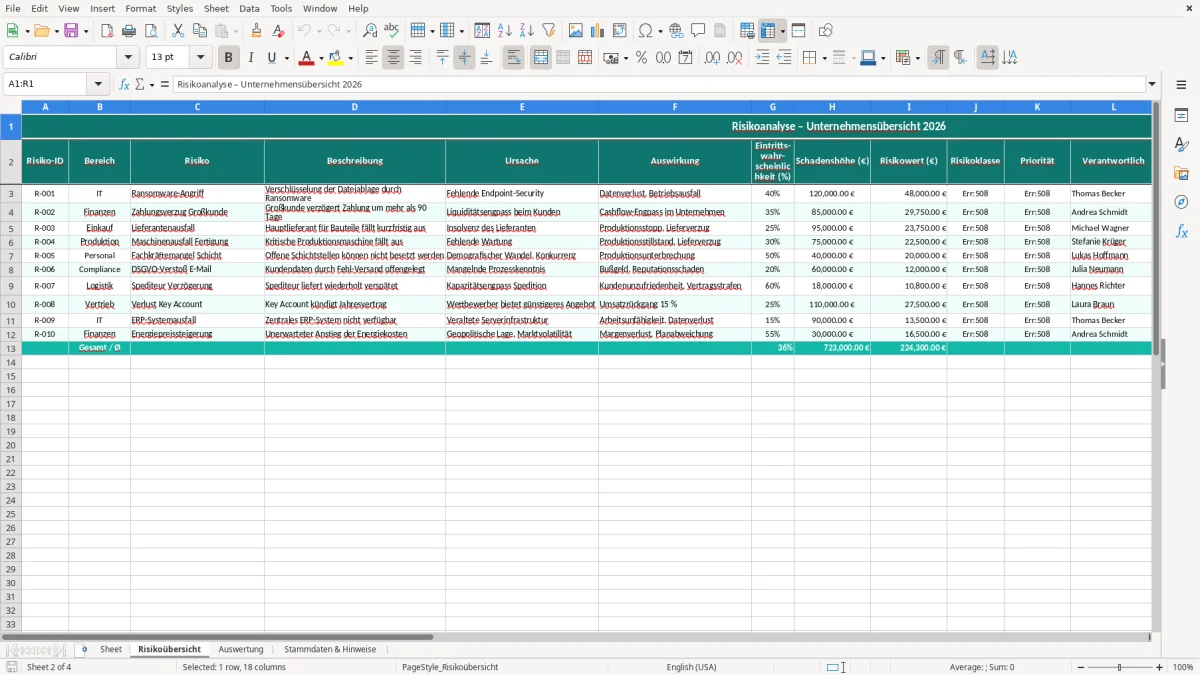Image resolution: width=1200 pixels, height=675 pixels.
Task: Activate Clone Formatting paintbrush
Action: [257, 31]
